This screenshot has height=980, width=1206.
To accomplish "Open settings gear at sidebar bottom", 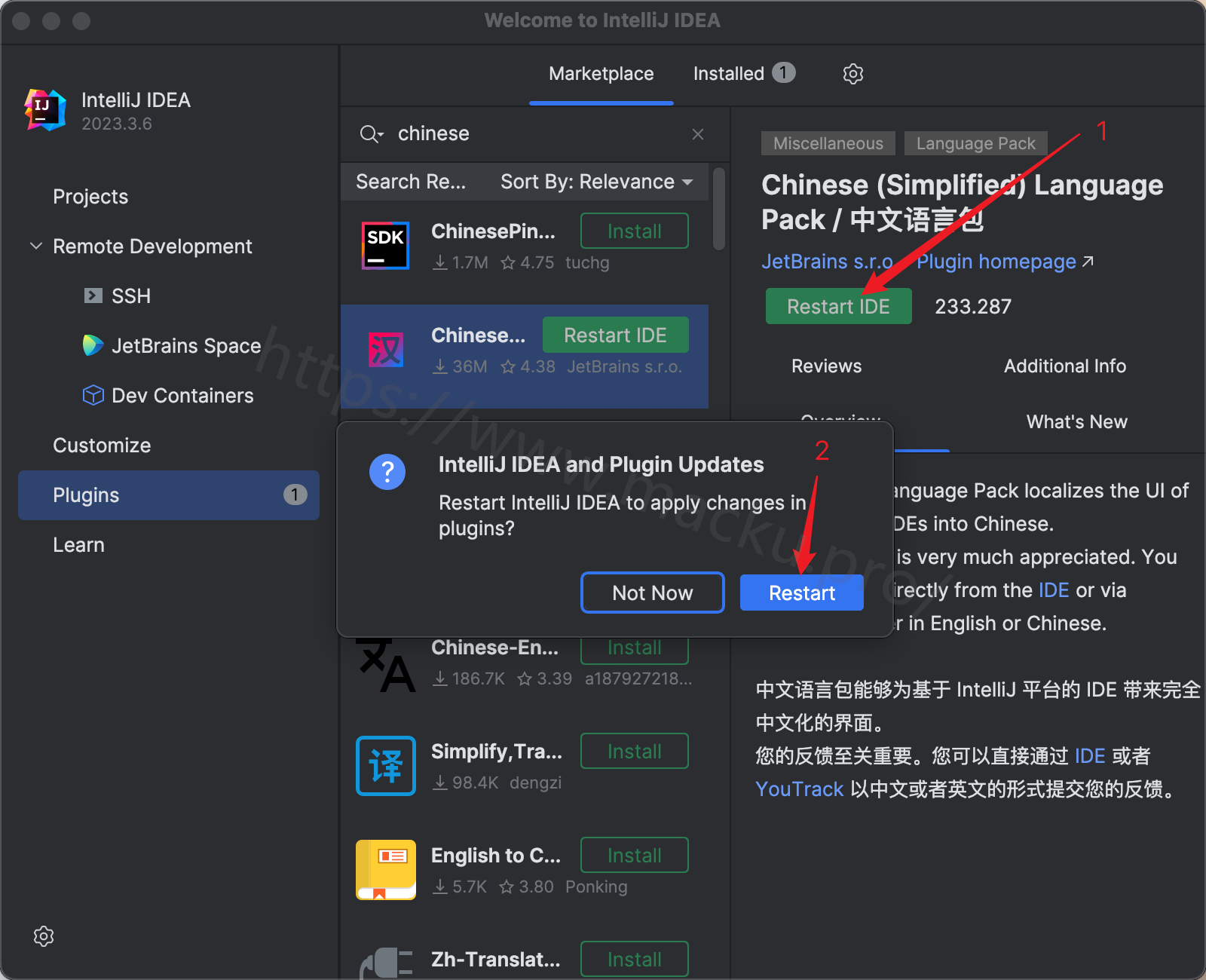I will click(x=44, y=936).
